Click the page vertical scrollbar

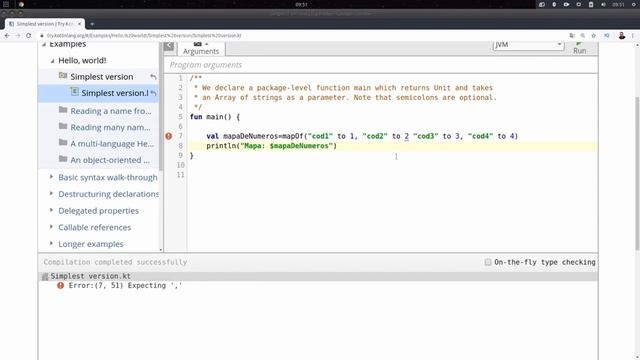637,173
